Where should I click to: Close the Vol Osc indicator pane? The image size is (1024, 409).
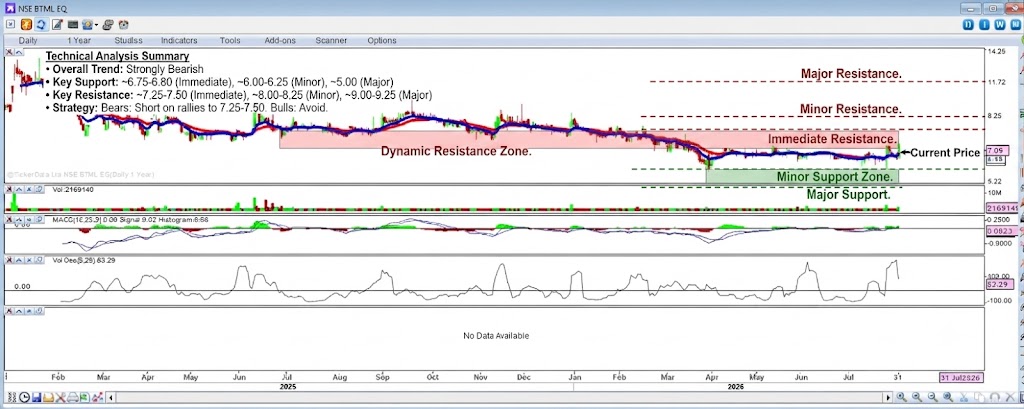coord(9,260)
